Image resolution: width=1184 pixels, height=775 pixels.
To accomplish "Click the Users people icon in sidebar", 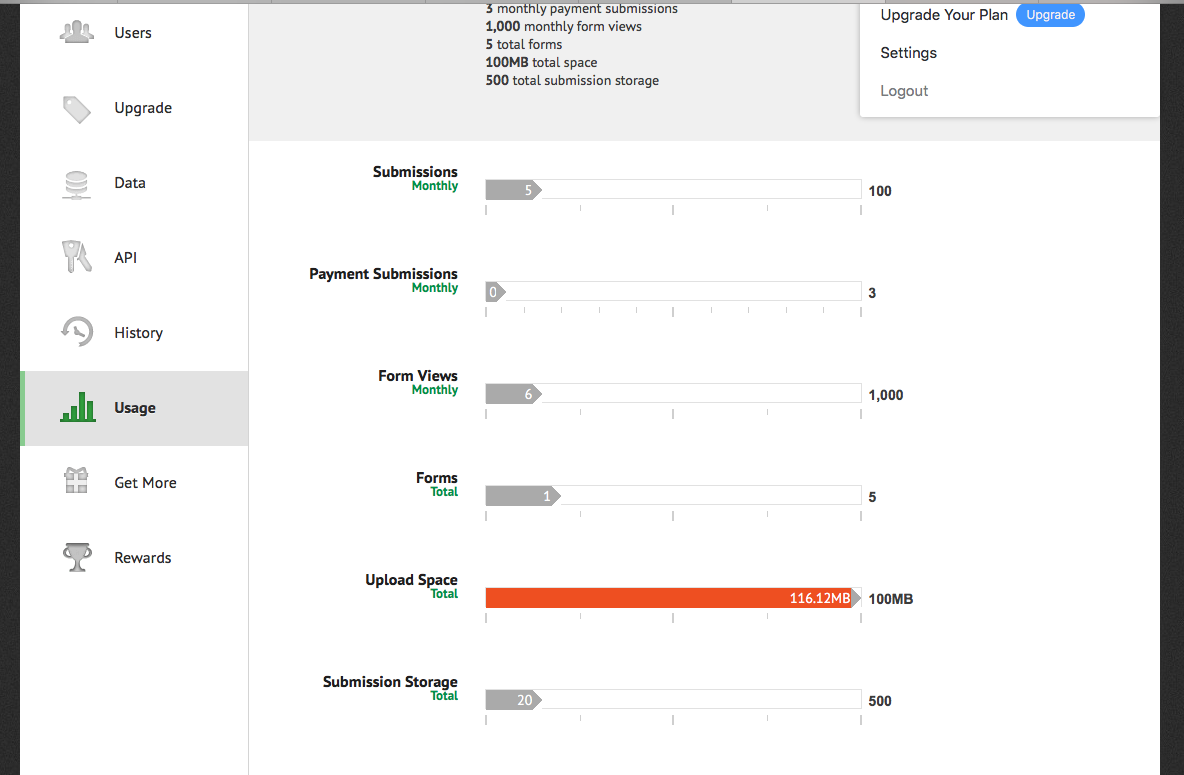I will point(77,33).
